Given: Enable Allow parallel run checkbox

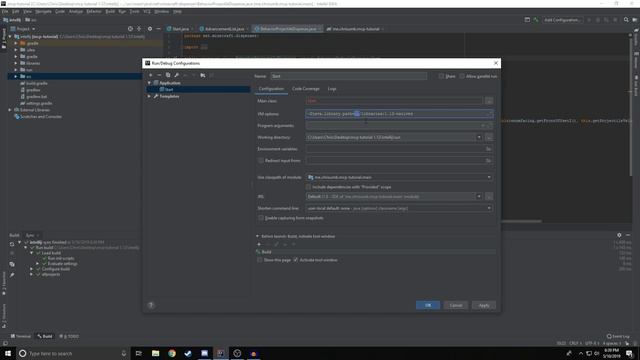Looking at the screenshot, I should click(462, 76).
